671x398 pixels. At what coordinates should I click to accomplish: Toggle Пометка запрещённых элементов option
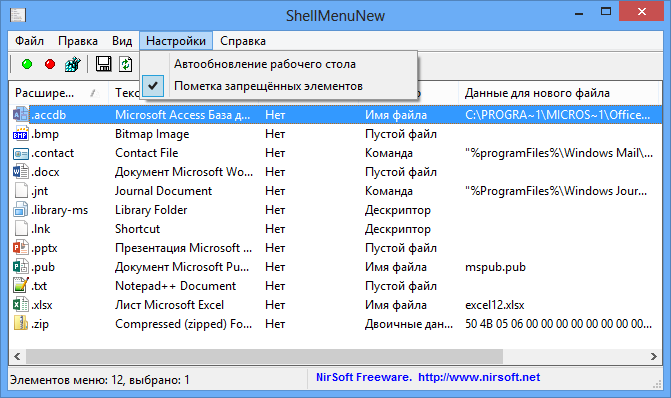279,86
